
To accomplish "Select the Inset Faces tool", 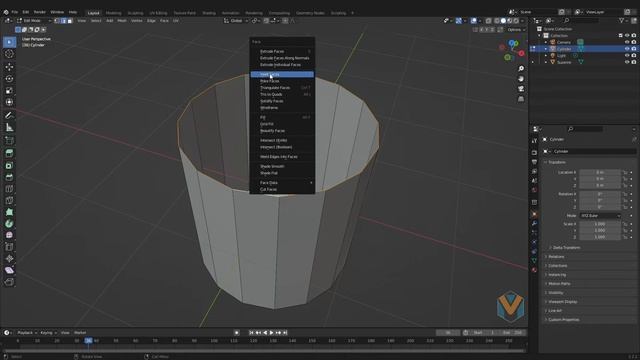I will (9, 165).
